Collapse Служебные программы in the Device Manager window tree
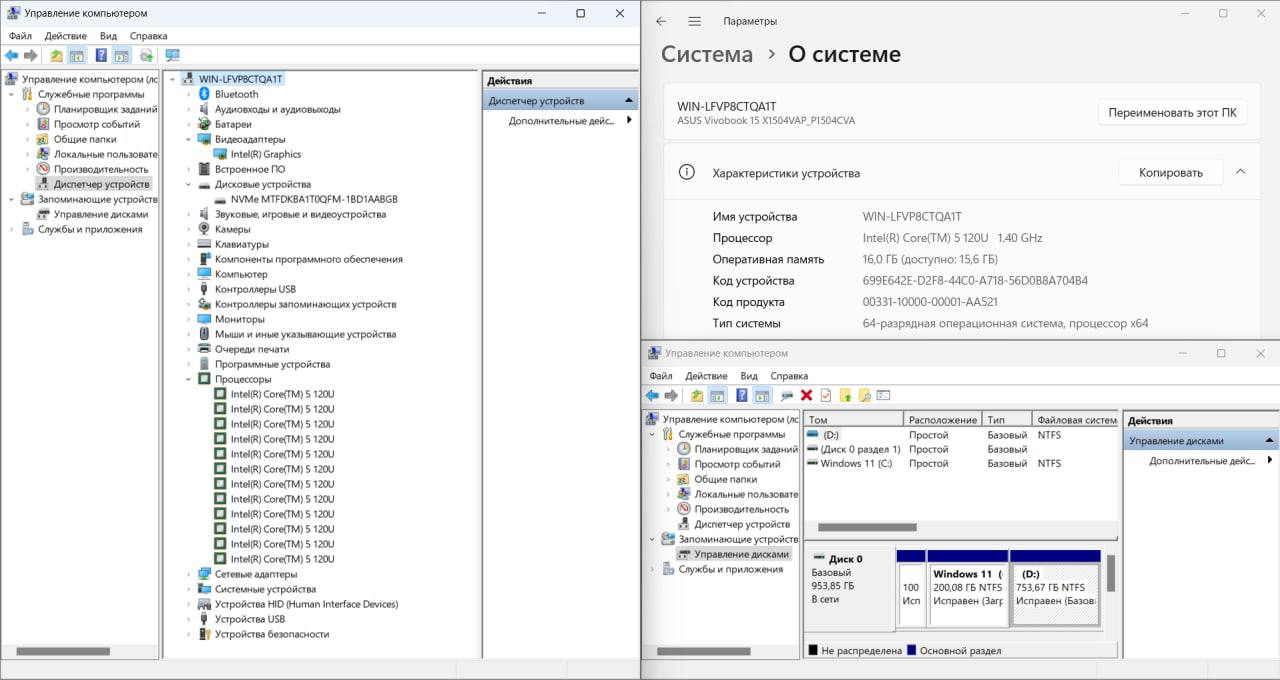 (x=12, y=94)
